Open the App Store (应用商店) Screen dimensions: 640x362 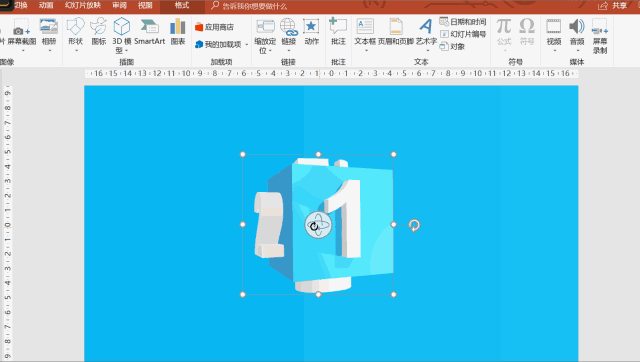215,27
